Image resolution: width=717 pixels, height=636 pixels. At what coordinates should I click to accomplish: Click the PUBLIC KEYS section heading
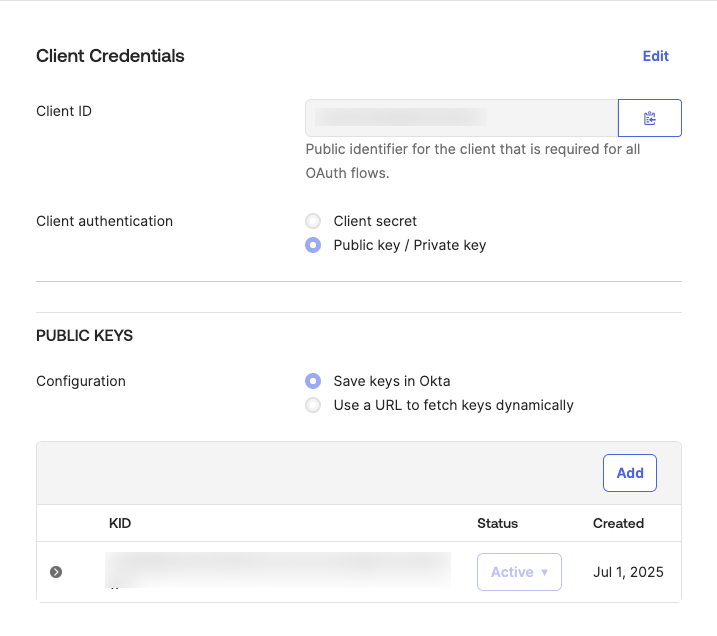click(84, 336)
